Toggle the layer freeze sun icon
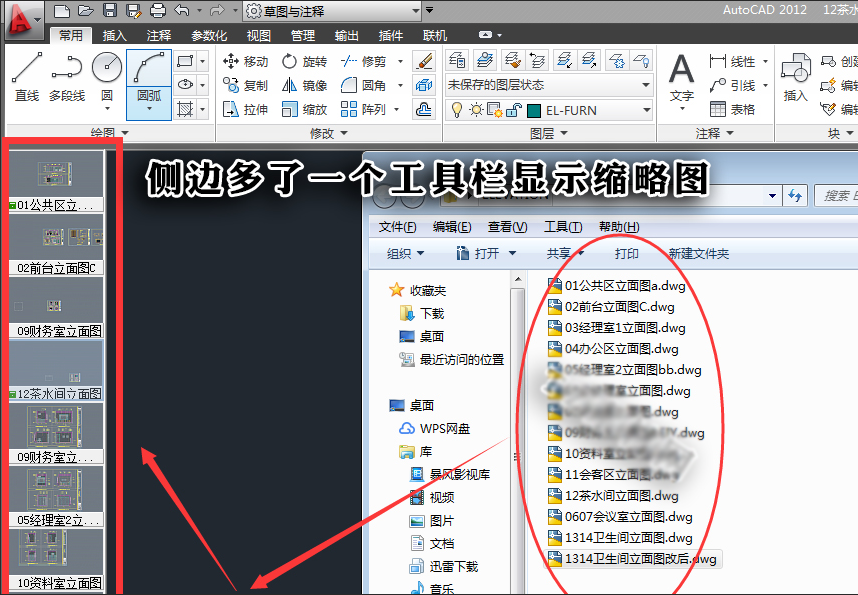 (476, 110)
